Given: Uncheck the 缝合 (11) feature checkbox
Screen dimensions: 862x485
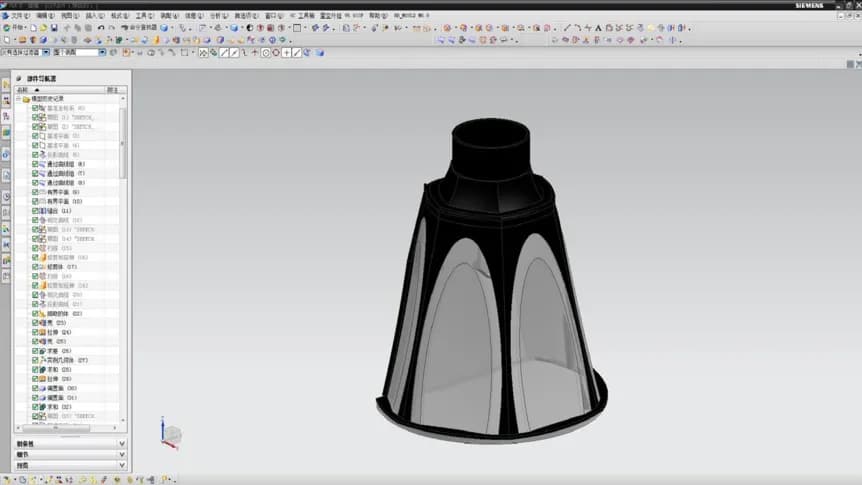Looking at the screenshot, I should click(35, 211).
